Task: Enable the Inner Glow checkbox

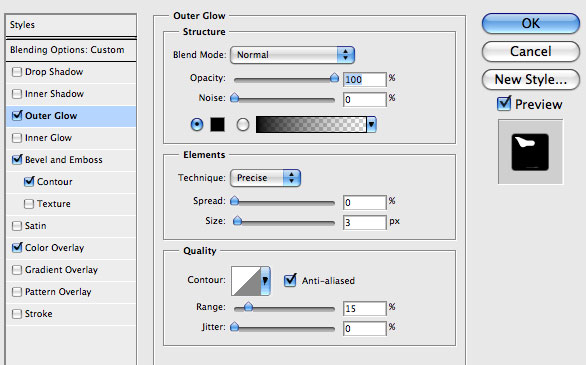Action: [x=17, y=138]
